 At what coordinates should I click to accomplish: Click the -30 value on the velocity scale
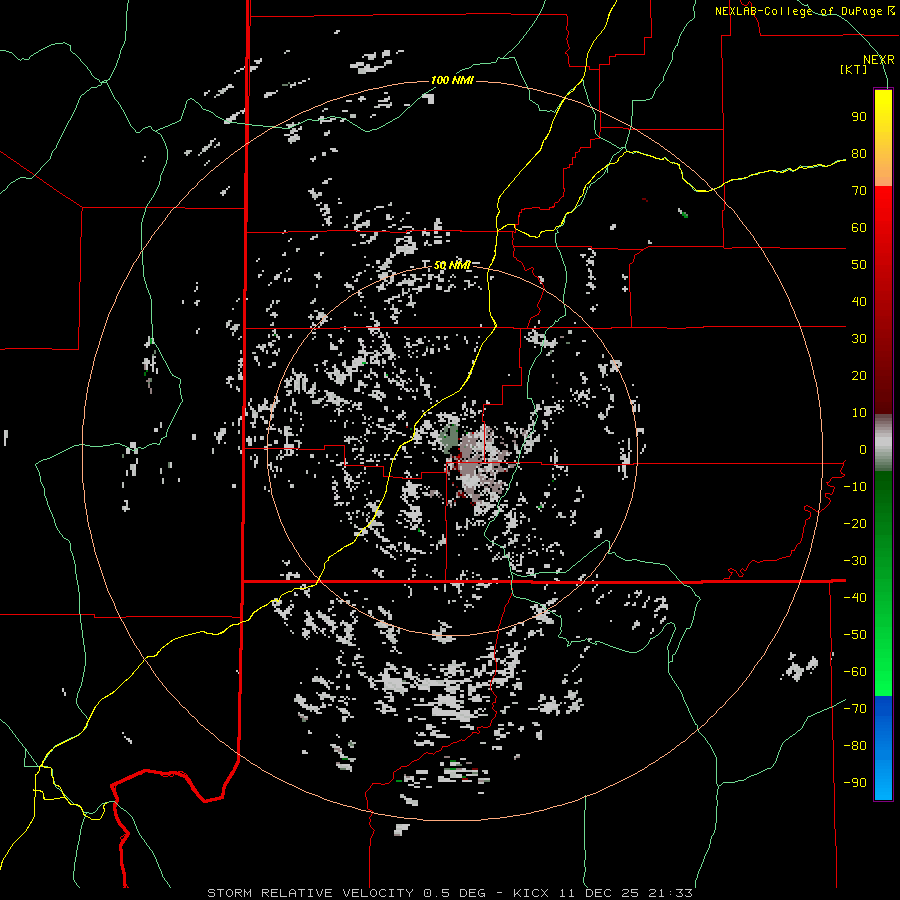(x=855, y=561)
